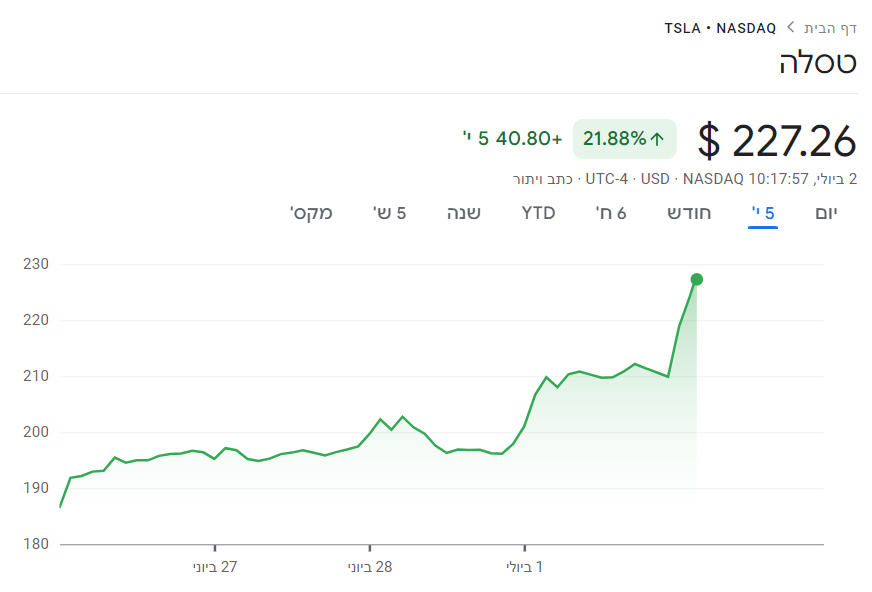Click the +40.80 price change text
Screen dimensions: 872x592
pyautogui.click(x=529, y=139)
